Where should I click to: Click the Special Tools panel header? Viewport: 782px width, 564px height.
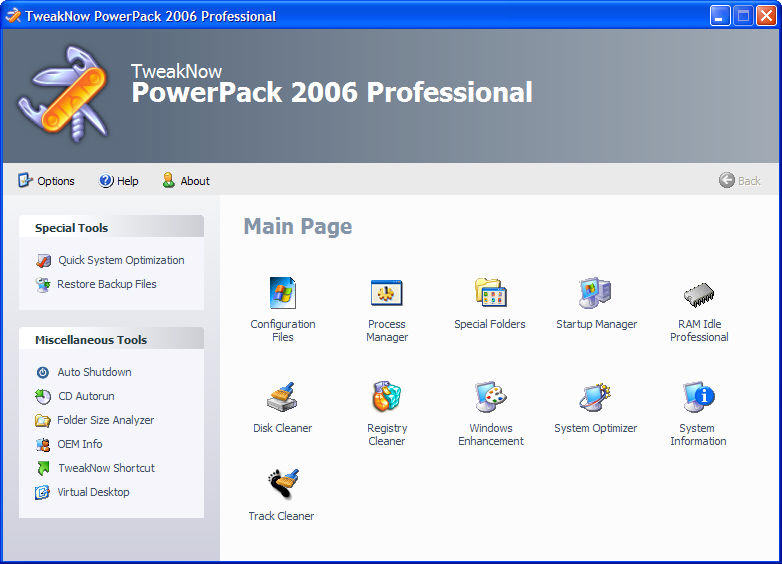click(111, 227)
